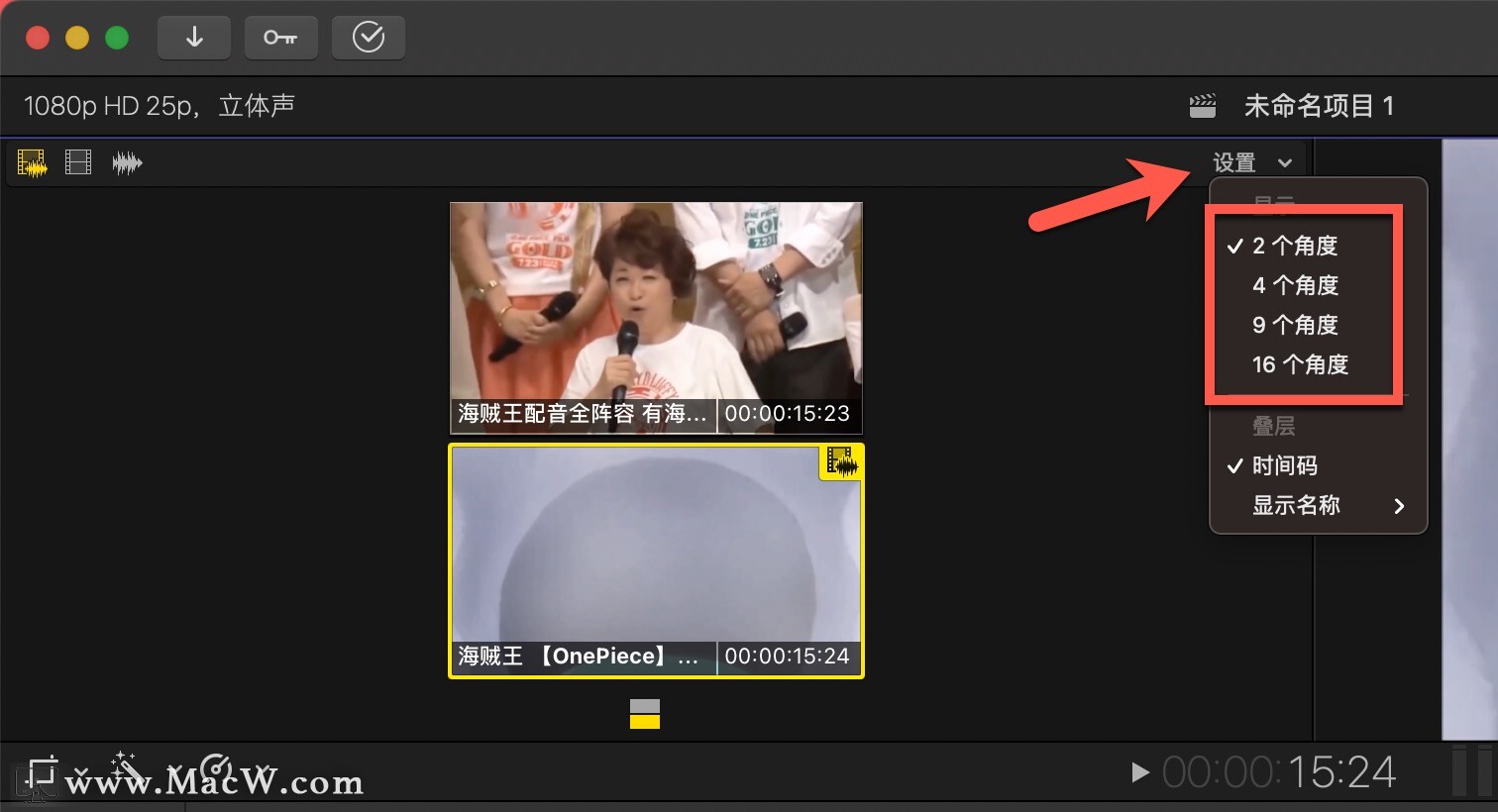Toggle the 时间码 overlay option
The height and width of the screenshot is (812, 1498).
click(x=1319, y=465)
